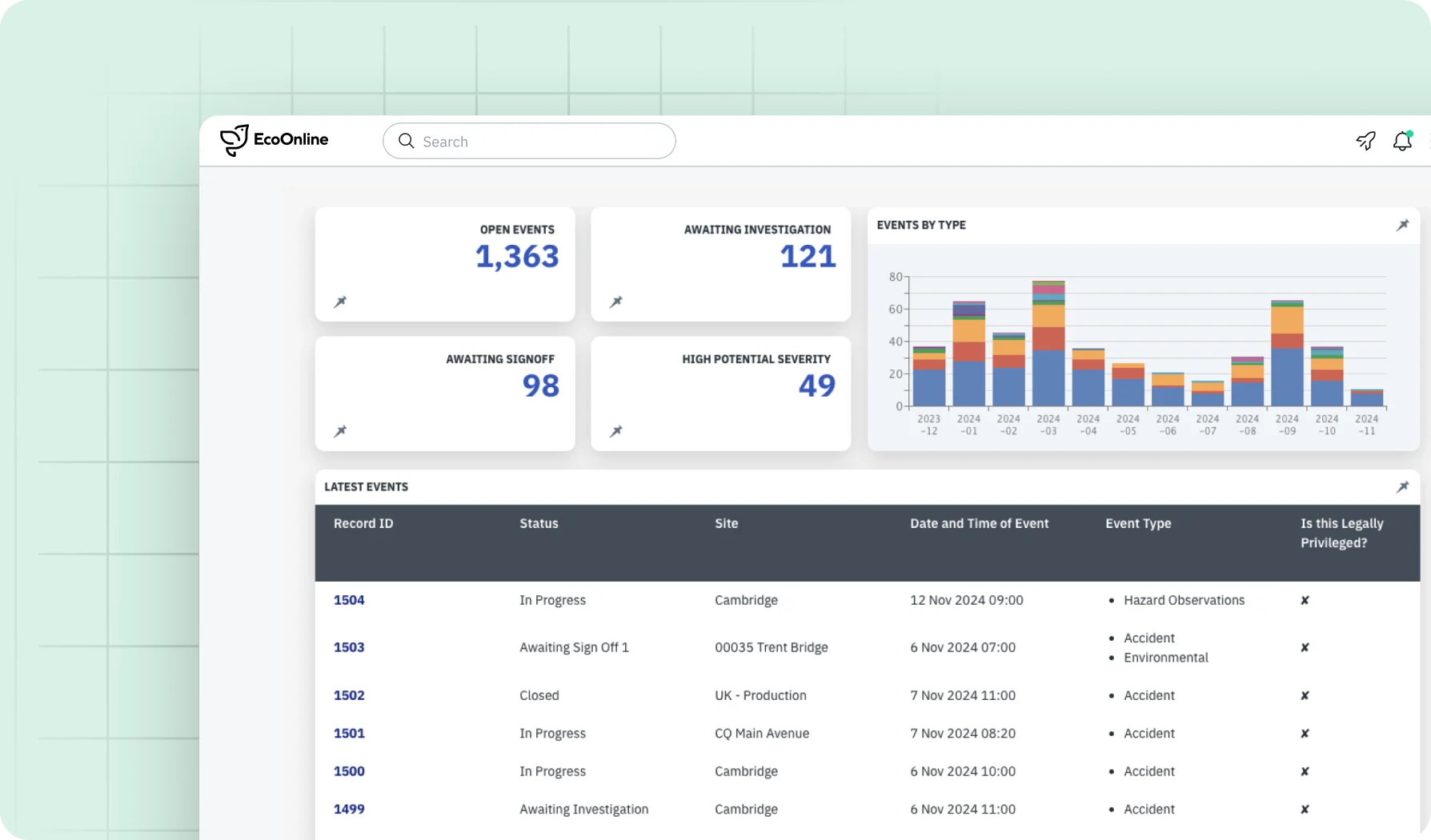The width and height of the screenshot is (1431, 840).
Task: Click the search magnifier icon
Action: coord(406,141)
